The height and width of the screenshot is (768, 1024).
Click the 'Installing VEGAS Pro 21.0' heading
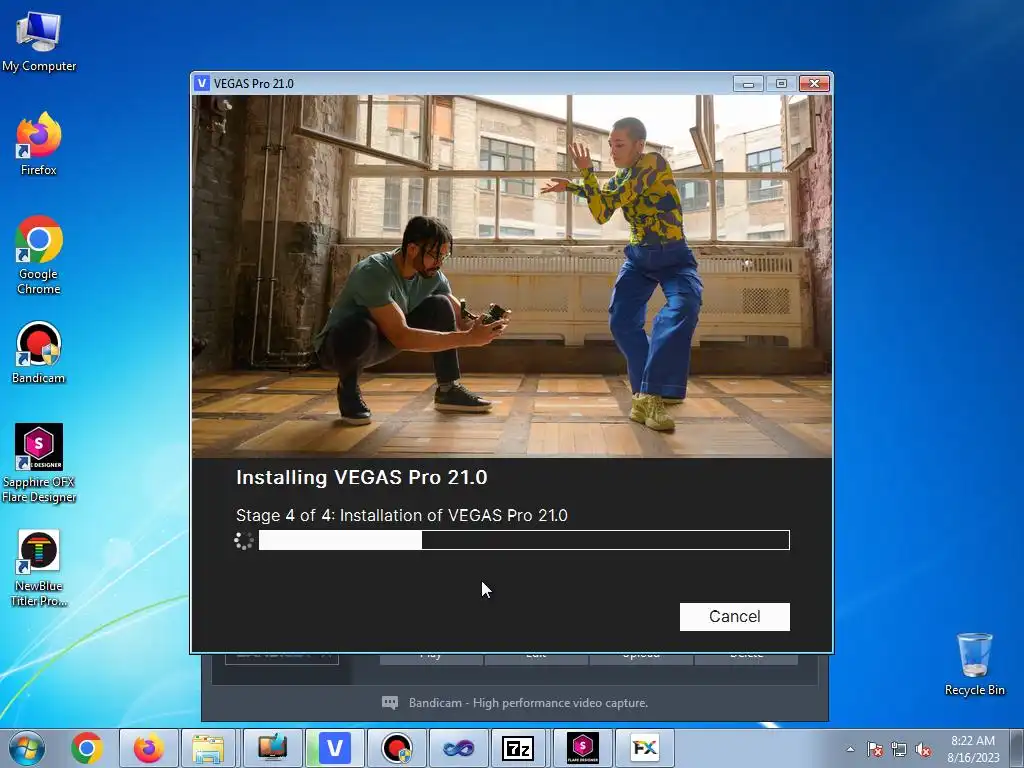click(x=362, y=477)
